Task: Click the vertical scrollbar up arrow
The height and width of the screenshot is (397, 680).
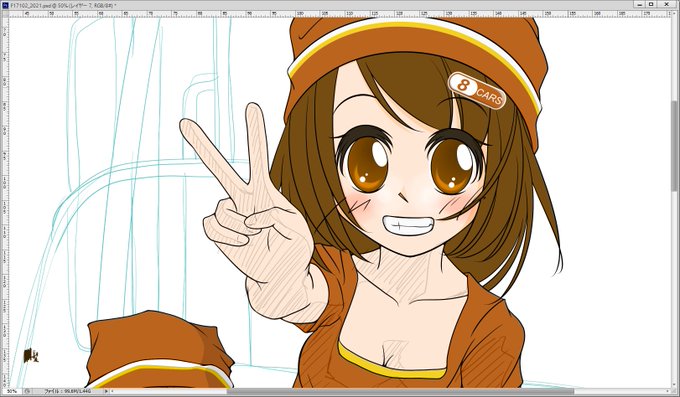Action: (674, 14)
